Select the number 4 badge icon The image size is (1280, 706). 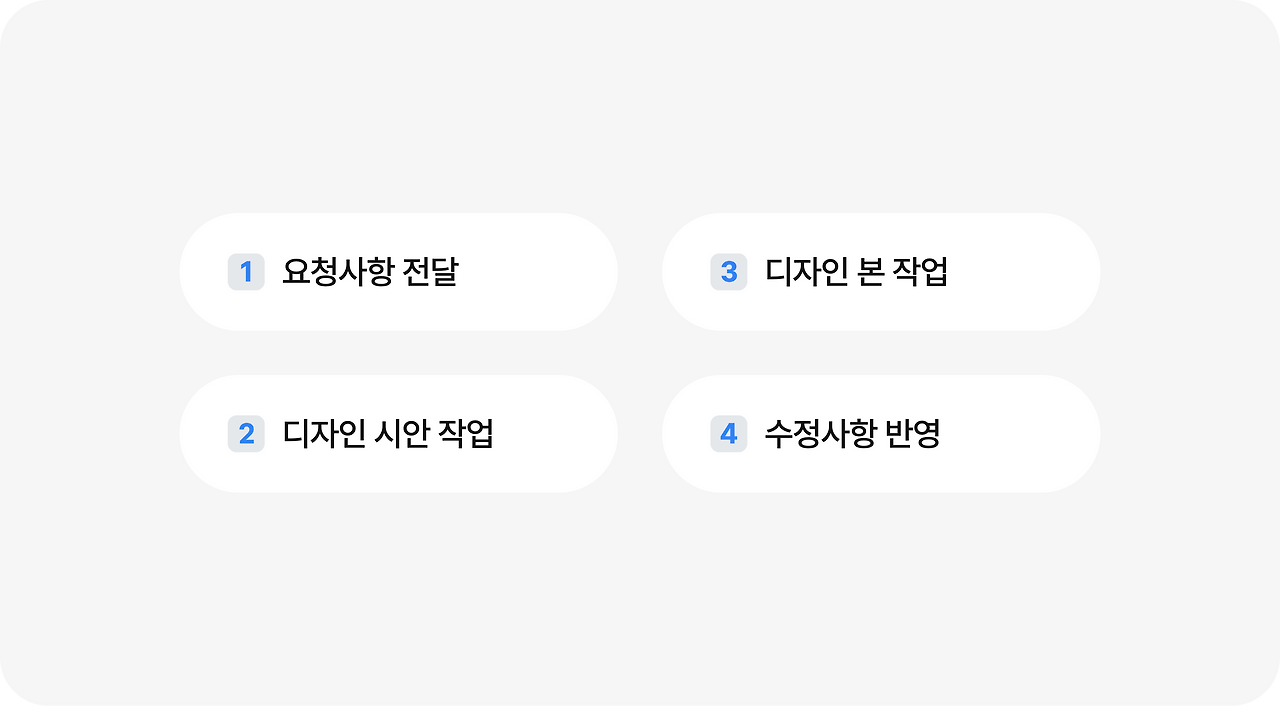(729, 434)
